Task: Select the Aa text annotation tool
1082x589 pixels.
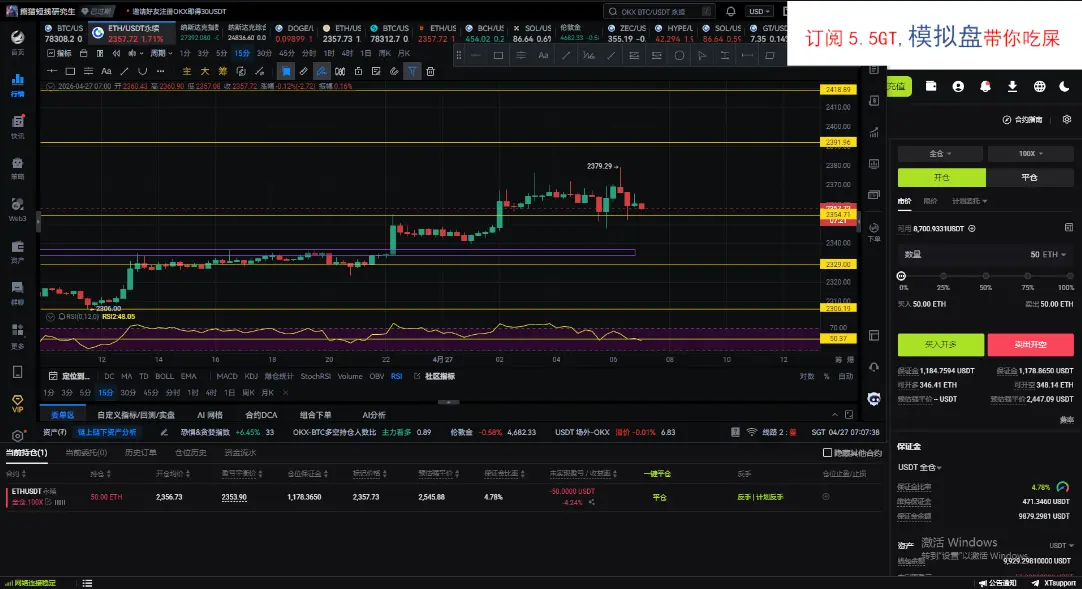Action: pyautogui.click(x=106, y=71)
